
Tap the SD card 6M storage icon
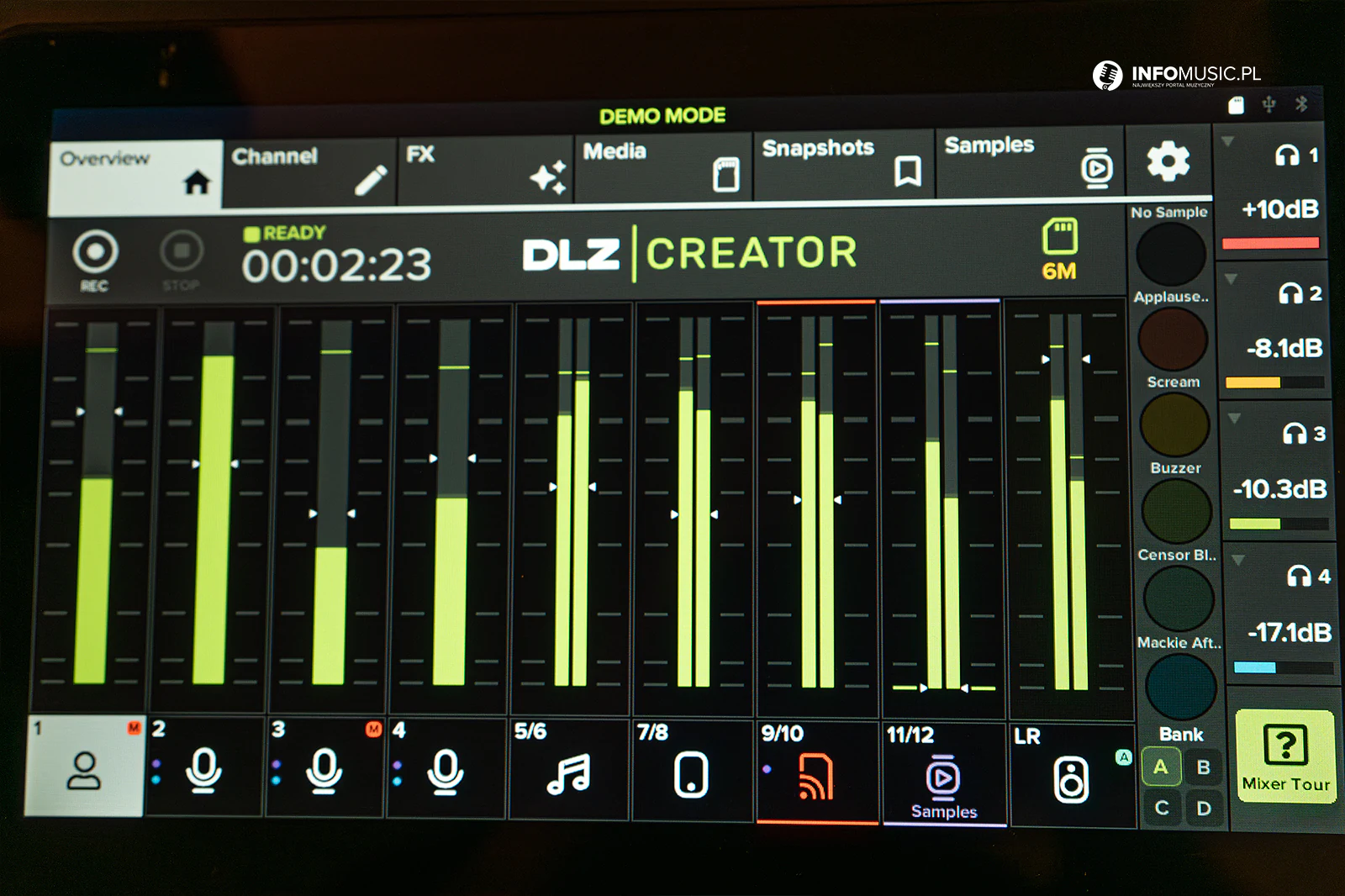[1059, 250]
